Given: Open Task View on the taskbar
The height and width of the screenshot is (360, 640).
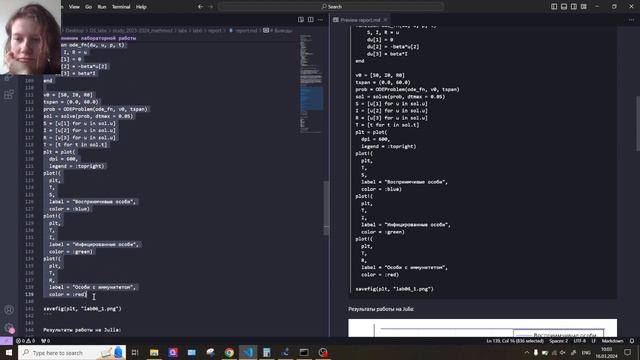Looking at the screenshot, I should click(135, 352).
